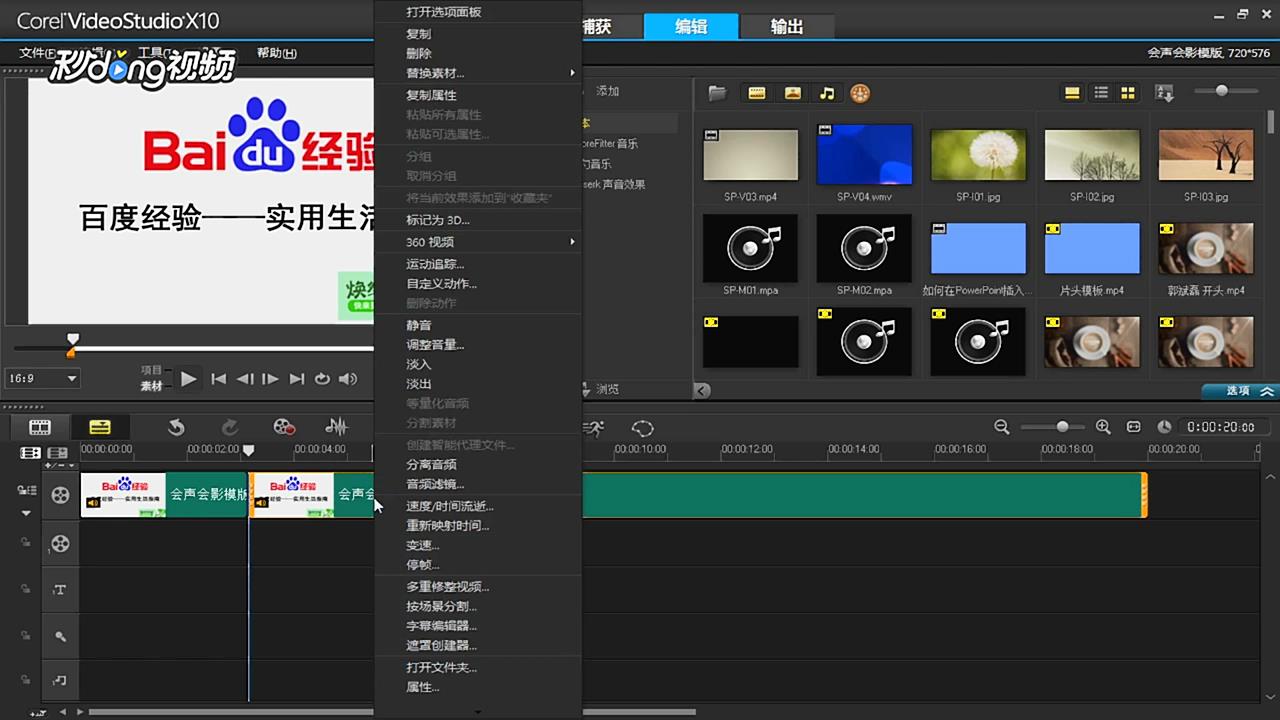Open the record/capture option film reel icon
The height and width of the screenshot is (720, 1280).
point(284,427)
